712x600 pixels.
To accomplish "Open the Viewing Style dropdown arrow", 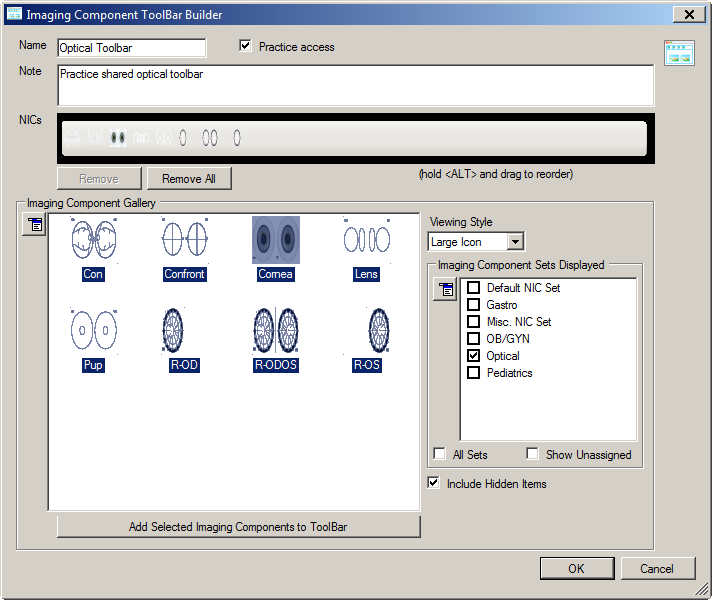I will pos(515,242).
